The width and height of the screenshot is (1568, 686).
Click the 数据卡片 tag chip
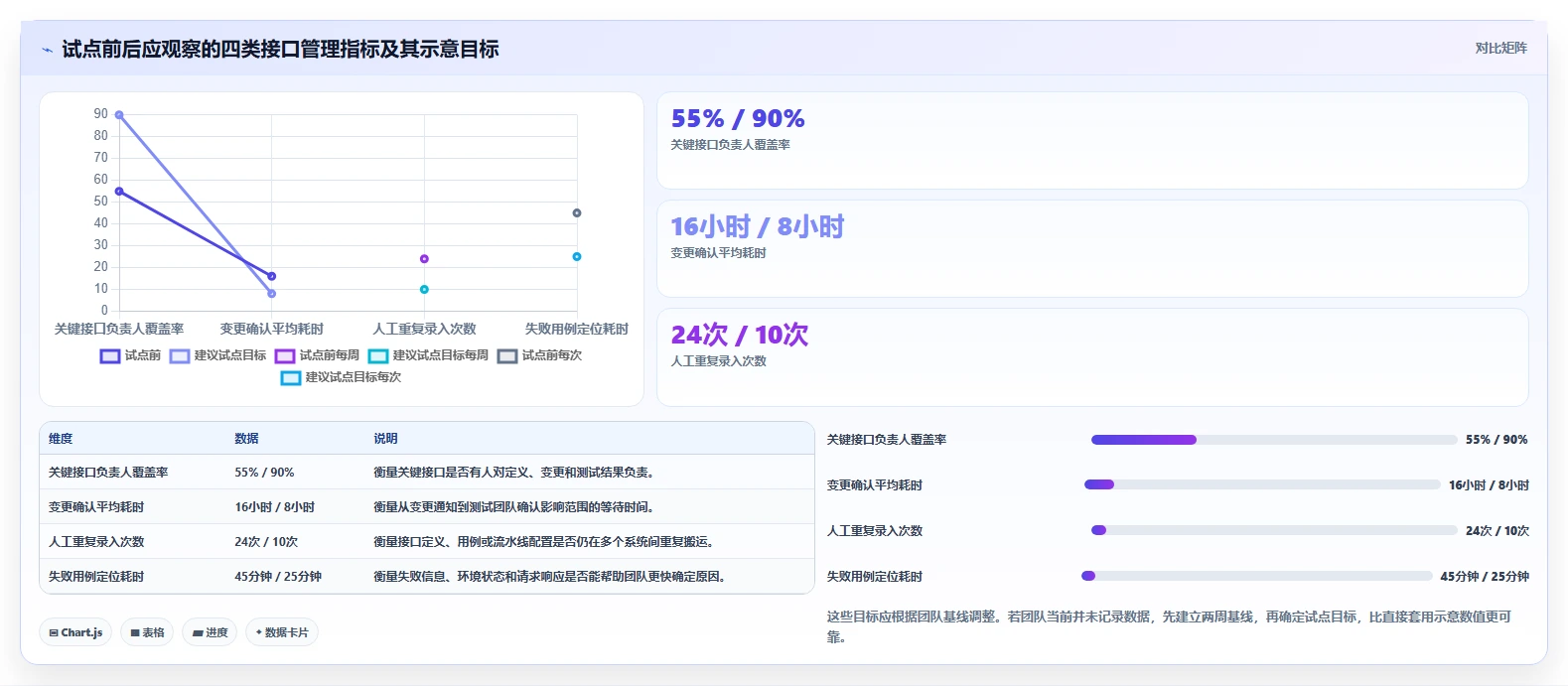click(282, 632)
